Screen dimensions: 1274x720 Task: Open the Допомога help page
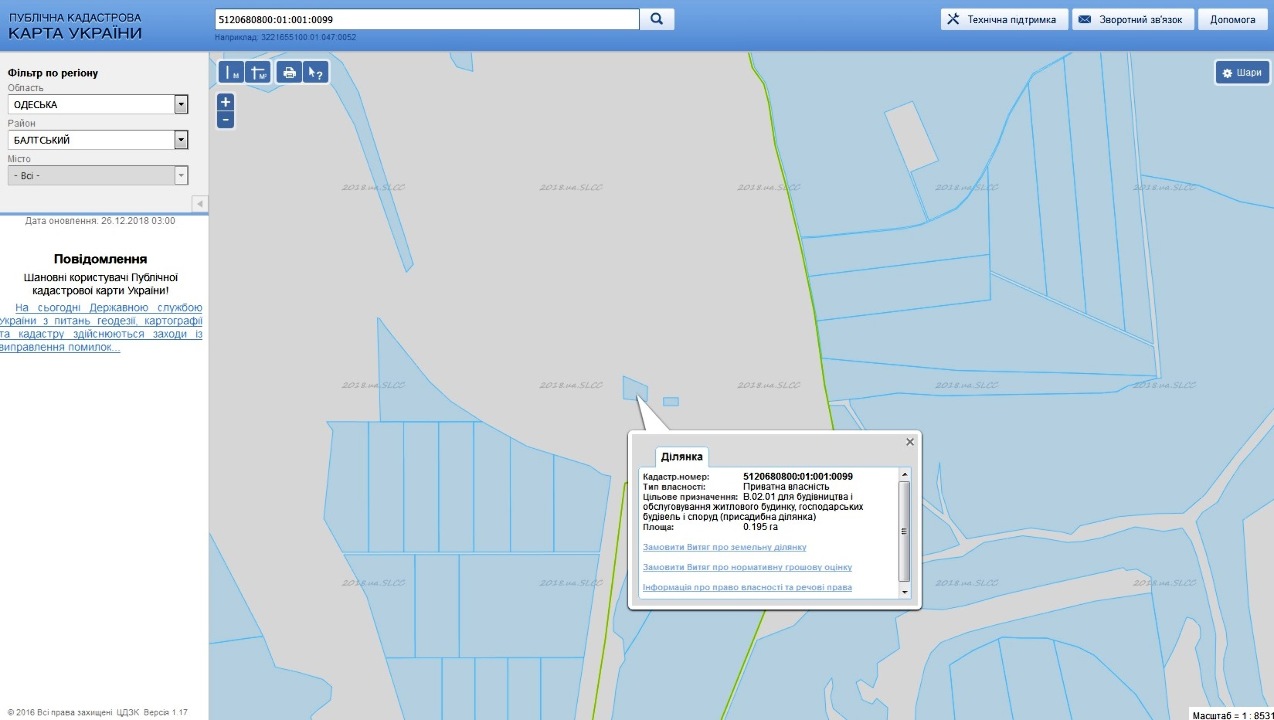[1232, 19]
